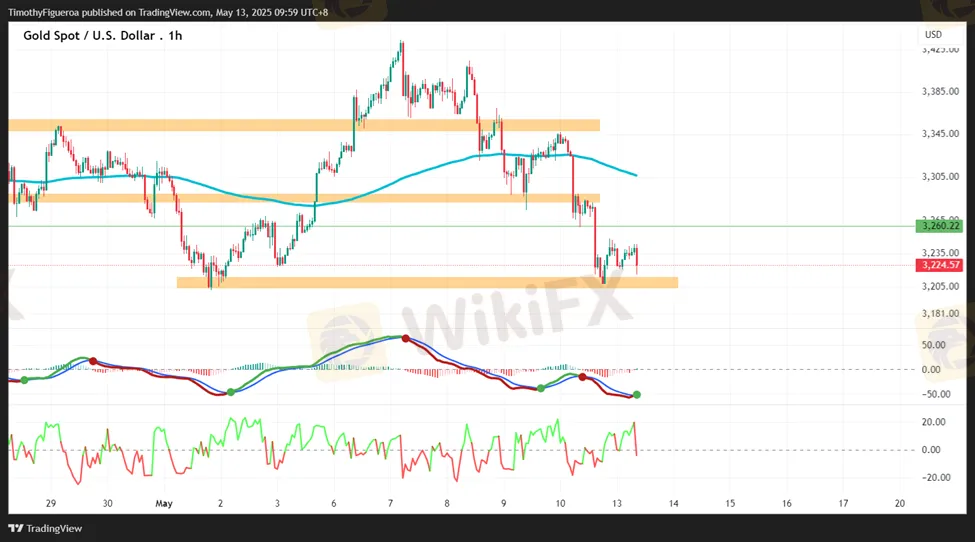Click the -20.00 oscillator scale label
Screen dimensions: 975x542
tap(936, 477)
